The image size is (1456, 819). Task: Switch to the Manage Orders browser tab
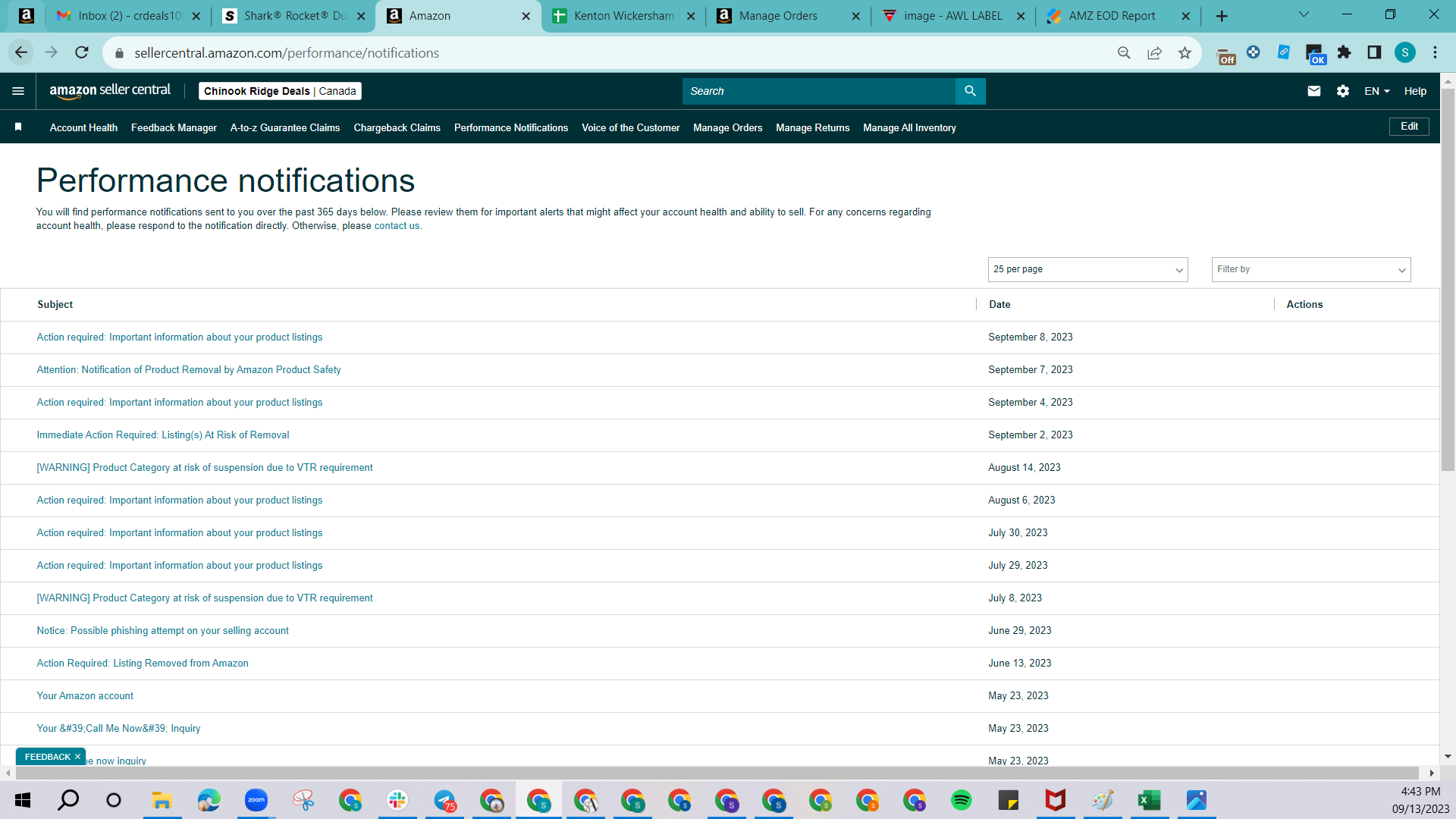point(789,16)
